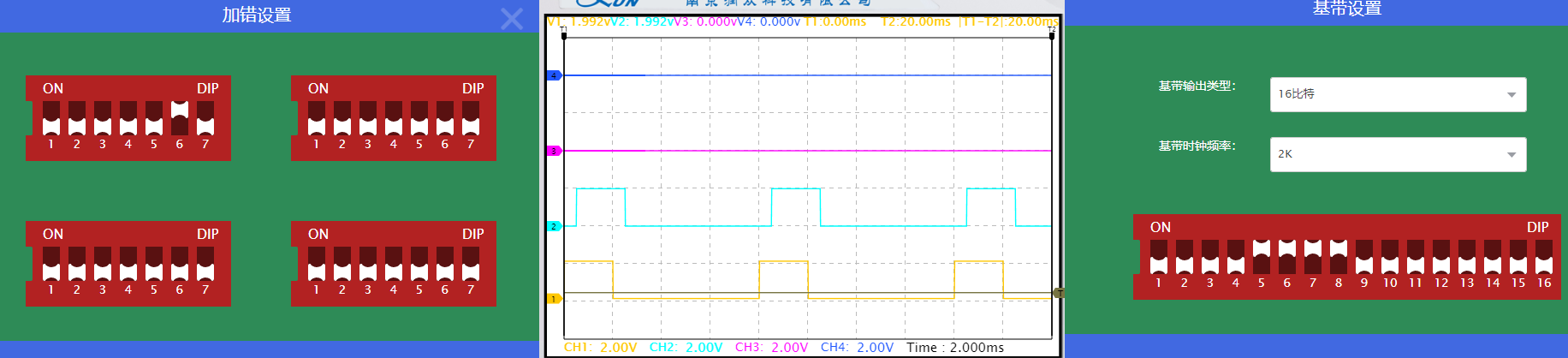The height and width of the screenshot is (358, 1568).
Task: Flip switch 1 on the 16-switch baseband DIP
Action: click(x=1159, y=256)
